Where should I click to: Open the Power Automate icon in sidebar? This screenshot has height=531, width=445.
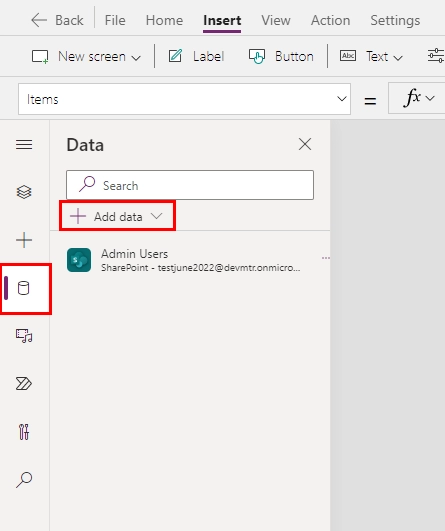(x=24, y=384)
